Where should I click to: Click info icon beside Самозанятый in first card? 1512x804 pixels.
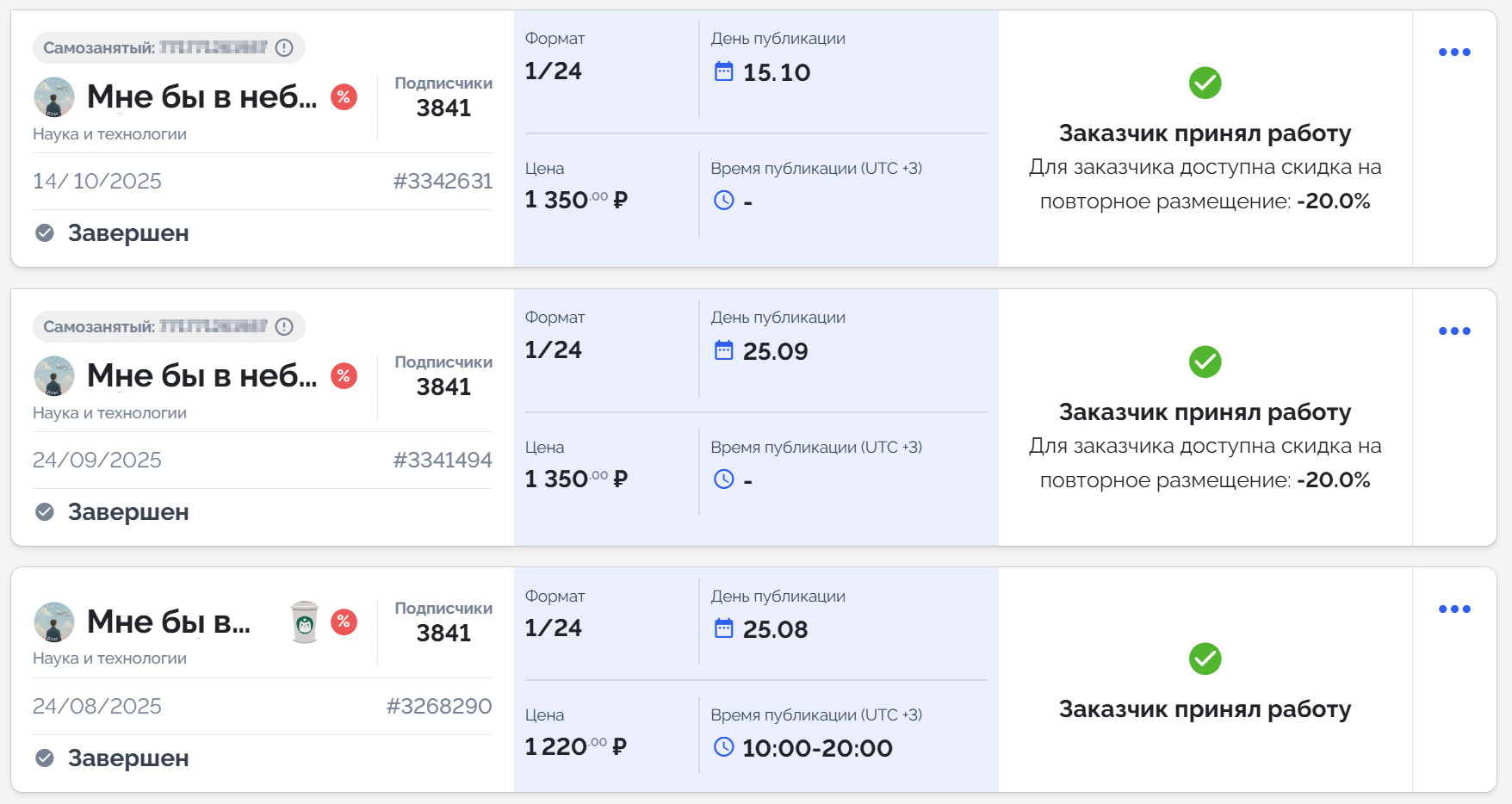click(x=284, y=48)
